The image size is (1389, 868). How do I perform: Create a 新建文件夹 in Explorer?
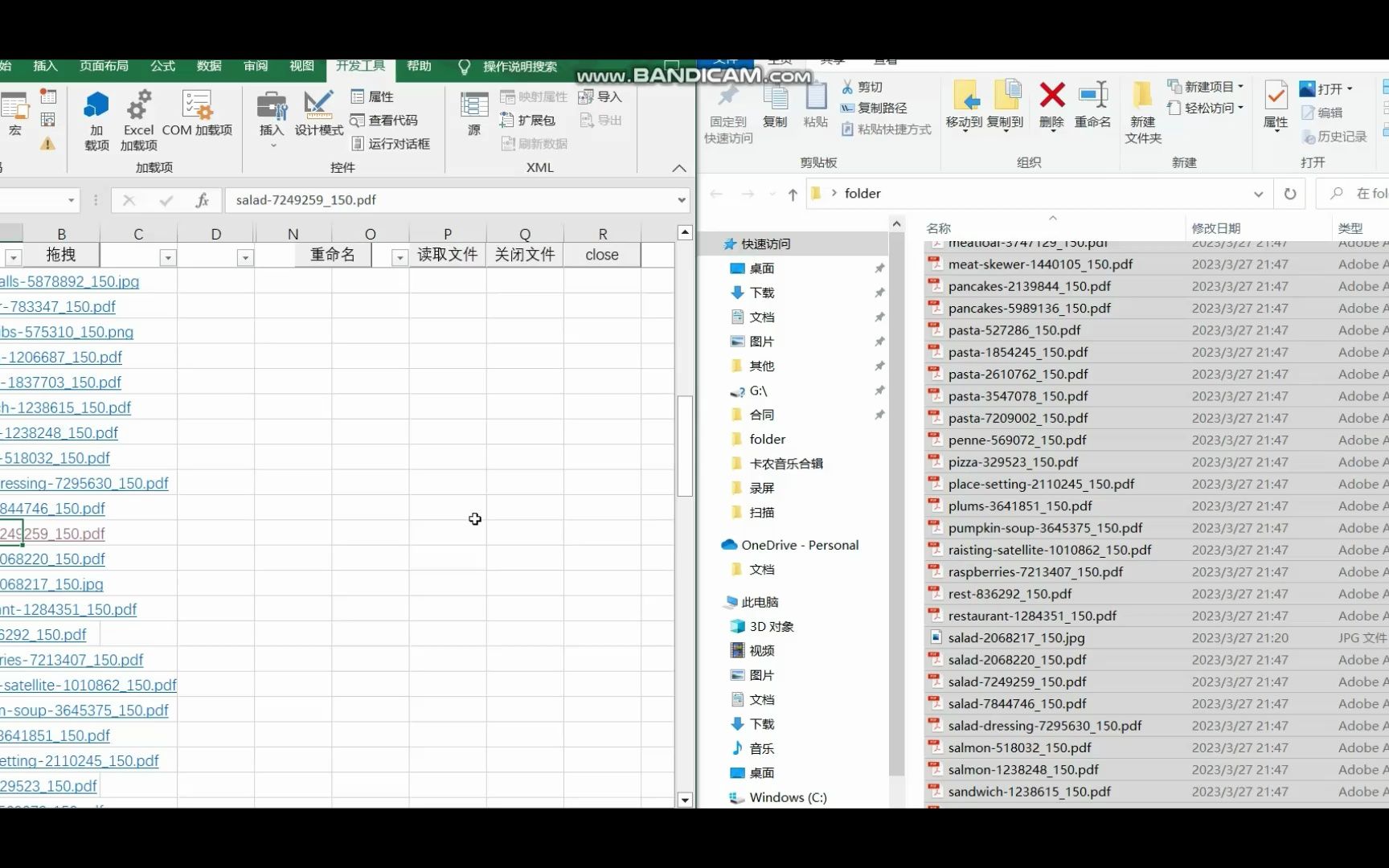coord(1143,113)
